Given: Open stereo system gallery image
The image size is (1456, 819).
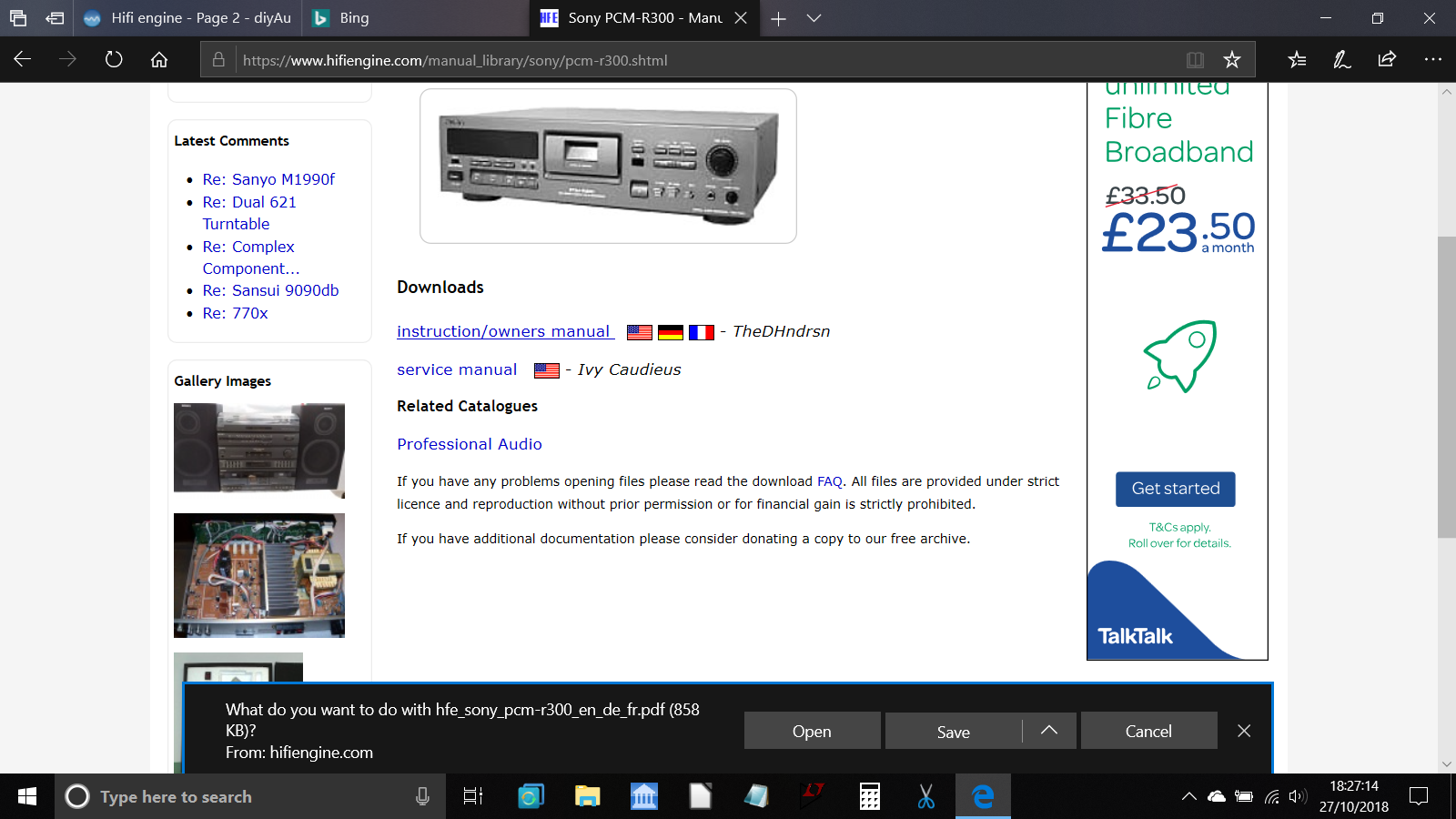Looking at the screenshot, I should point(259,450).
